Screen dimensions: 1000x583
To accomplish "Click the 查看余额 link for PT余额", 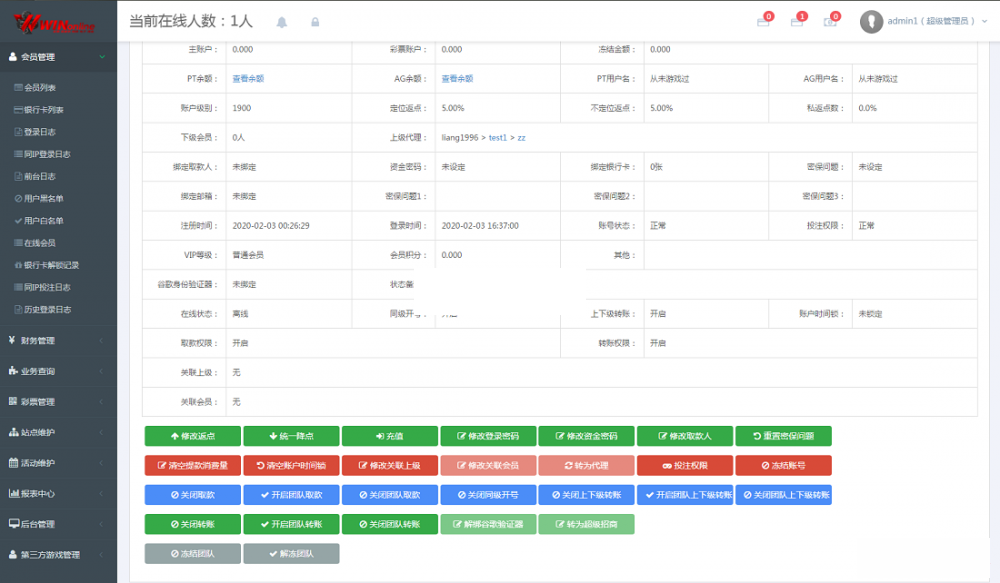I will pos(248,78).
